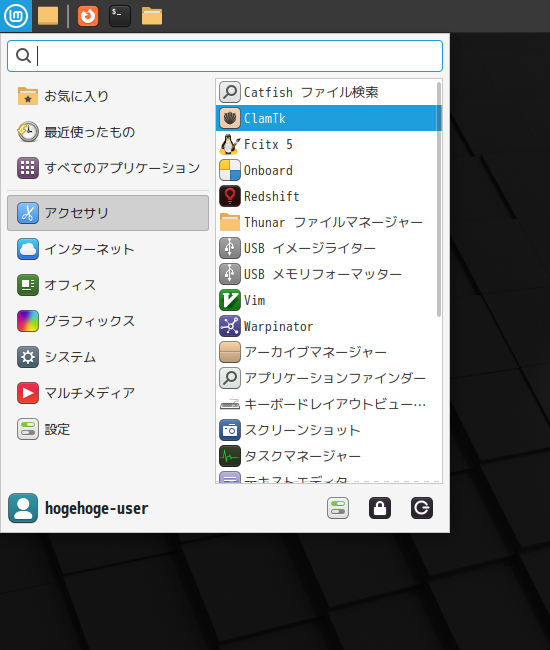Click the logout button icon
Viewport: 550px width, 650px height.
coord(422,508)
